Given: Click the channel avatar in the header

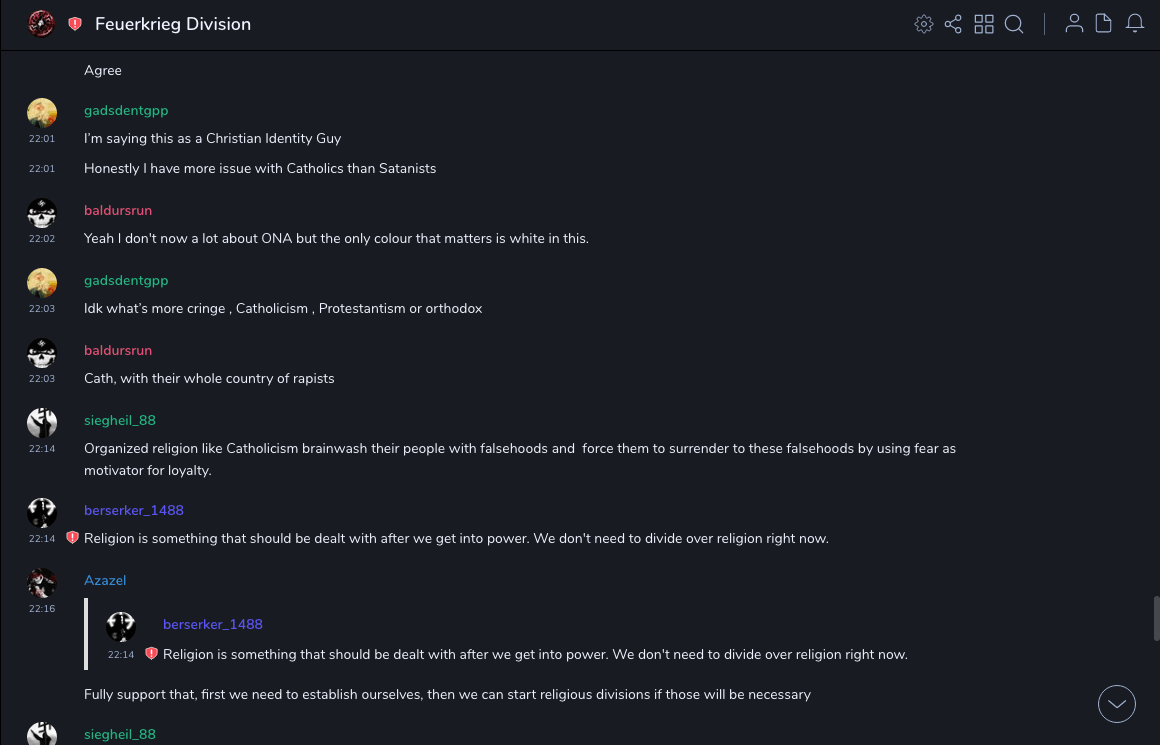Looking at the screenshot, I should tap(41, 24).
